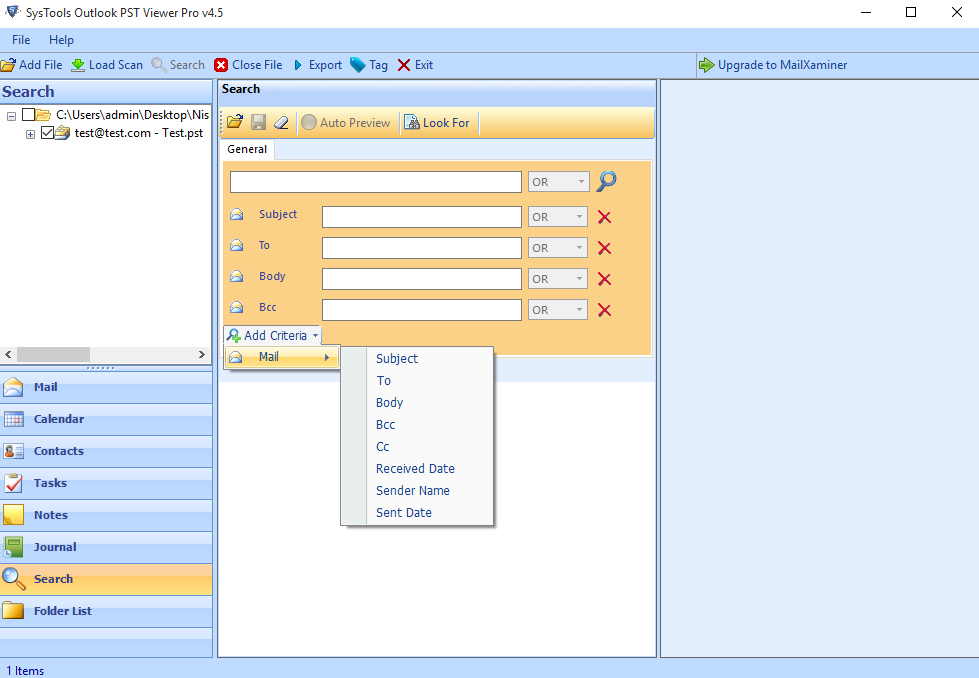
Task: Choose Received Date from the submenu
Action: tap(415, 468)
